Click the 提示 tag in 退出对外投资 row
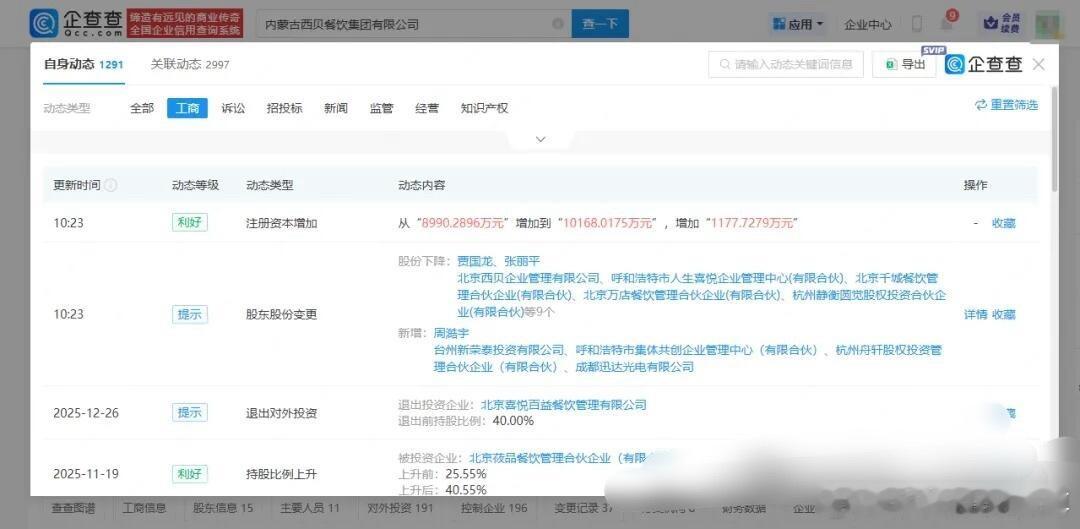 (189, 413)
